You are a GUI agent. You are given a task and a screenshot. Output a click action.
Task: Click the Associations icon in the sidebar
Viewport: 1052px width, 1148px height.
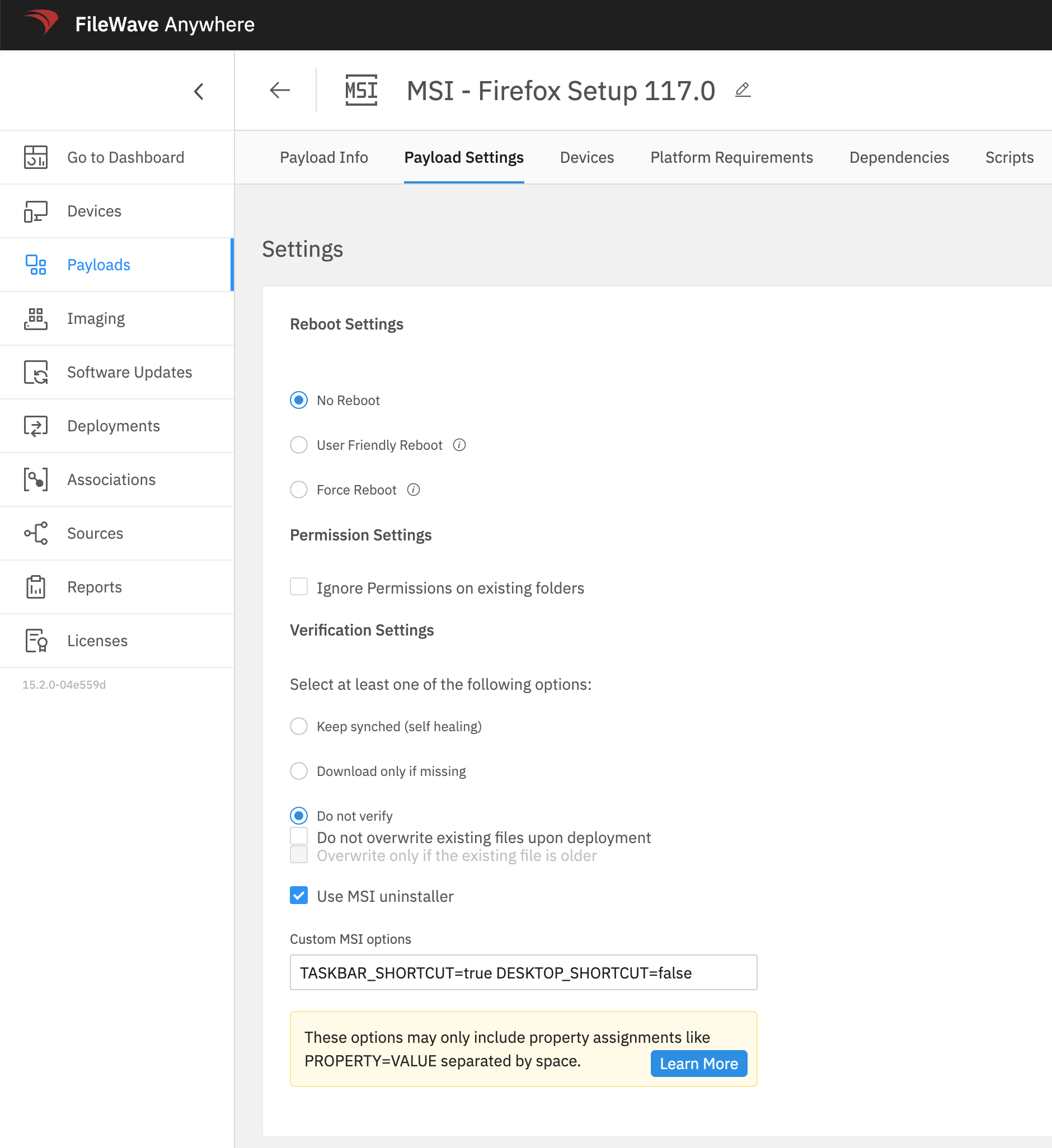pyautogui.click(x=36, y=479)
